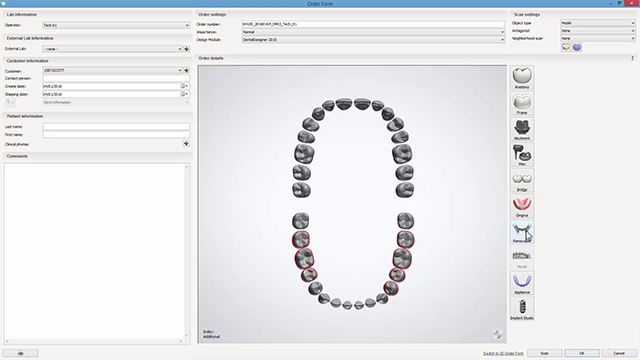Click the Model icon in the sidebar

pos(522,258)
